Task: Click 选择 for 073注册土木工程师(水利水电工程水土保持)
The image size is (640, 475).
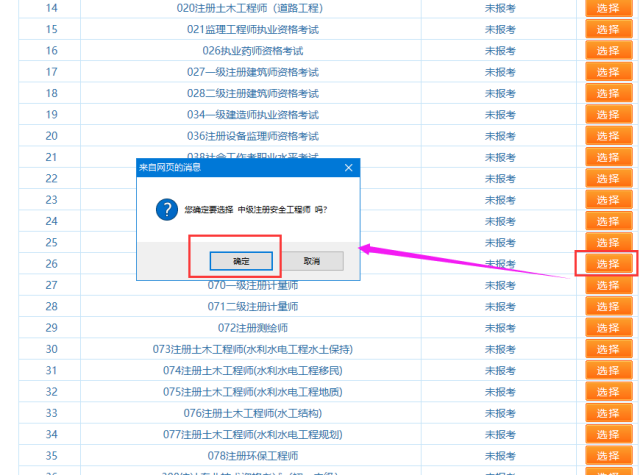Action: [x=608, y=349]
